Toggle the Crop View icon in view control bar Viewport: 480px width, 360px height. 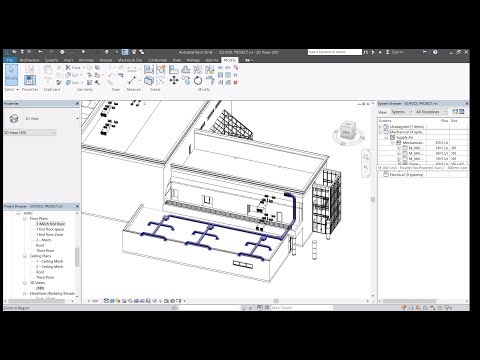tap(136, 301)
